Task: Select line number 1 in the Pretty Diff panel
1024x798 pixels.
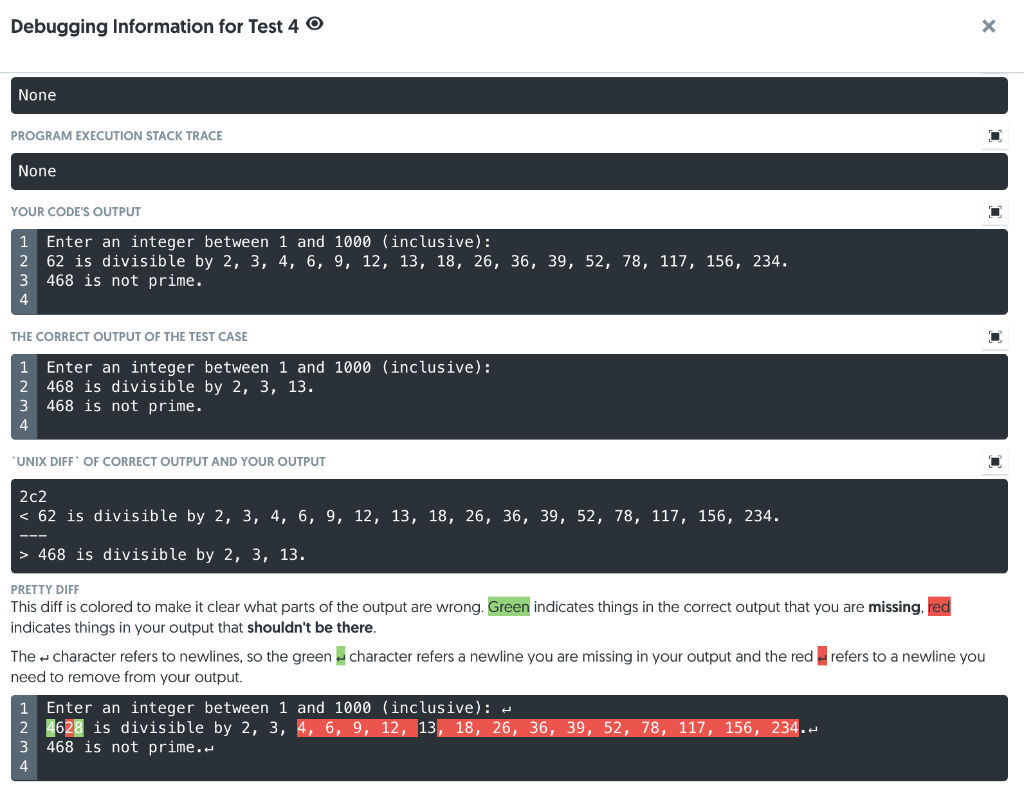Action: pos(23,707)
